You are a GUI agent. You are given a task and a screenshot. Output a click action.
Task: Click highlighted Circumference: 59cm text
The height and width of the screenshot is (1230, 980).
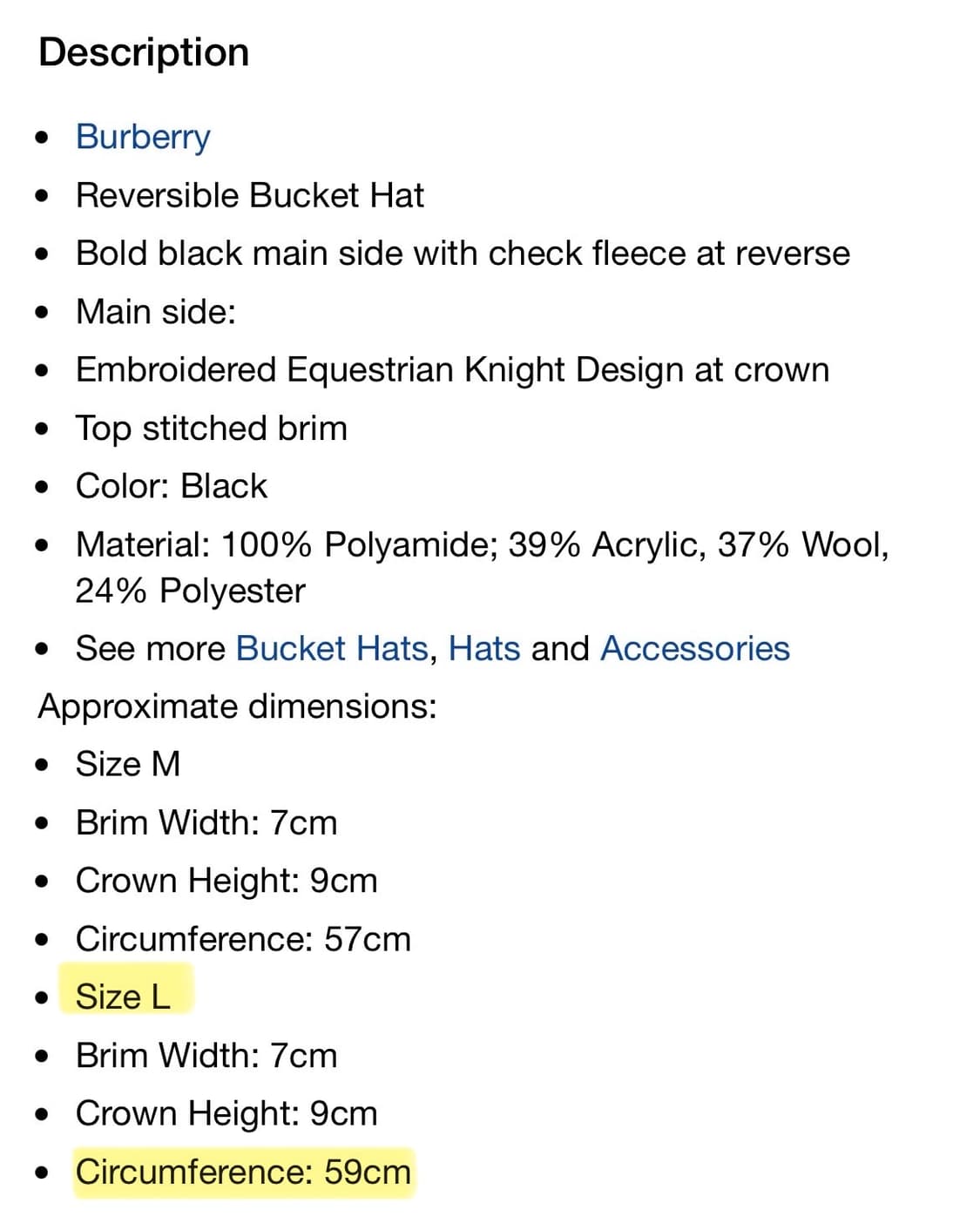pyautogui.click(x=243, y=1172)
